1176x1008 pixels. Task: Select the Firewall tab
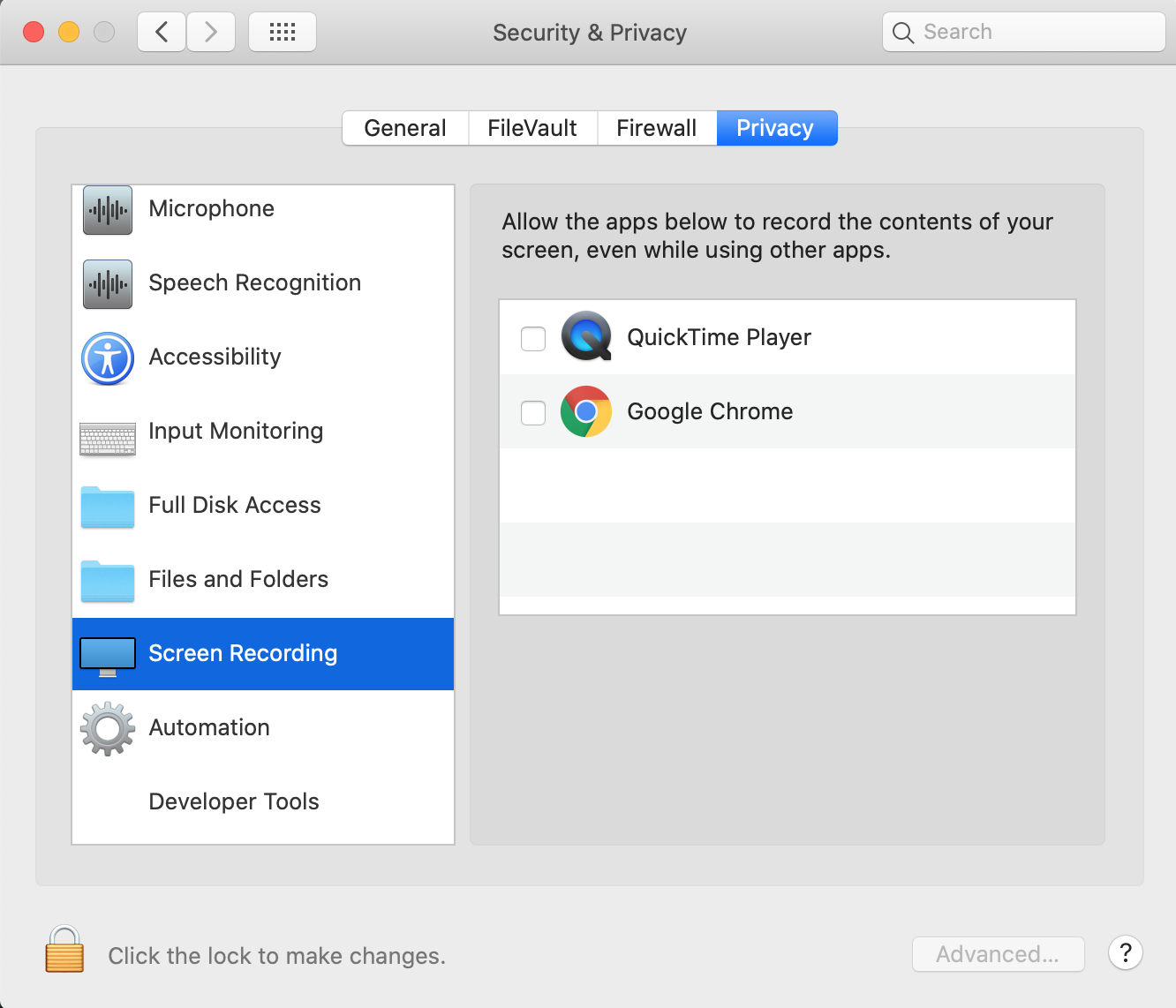[x=657, y=128]
